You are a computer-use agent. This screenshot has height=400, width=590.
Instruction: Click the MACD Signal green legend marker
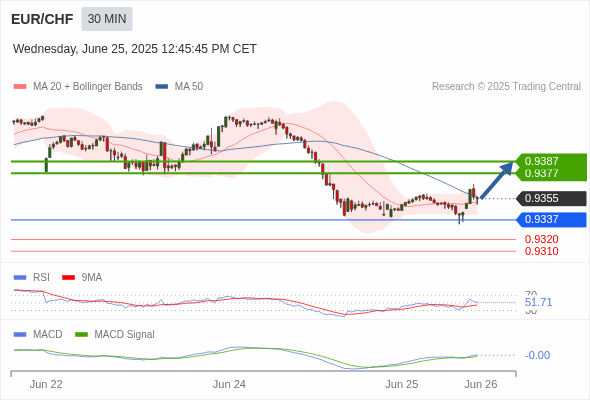(81, 335)
